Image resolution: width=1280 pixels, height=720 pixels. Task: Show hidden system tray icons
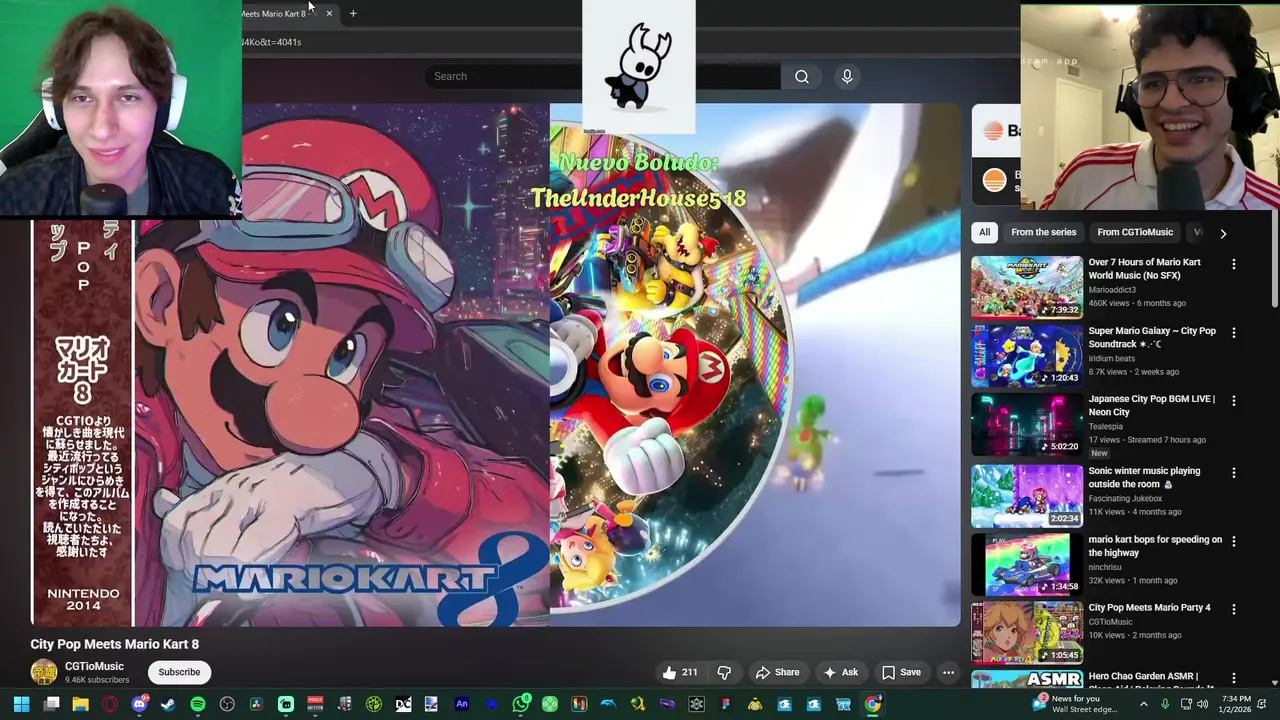tap(1143, 704)
